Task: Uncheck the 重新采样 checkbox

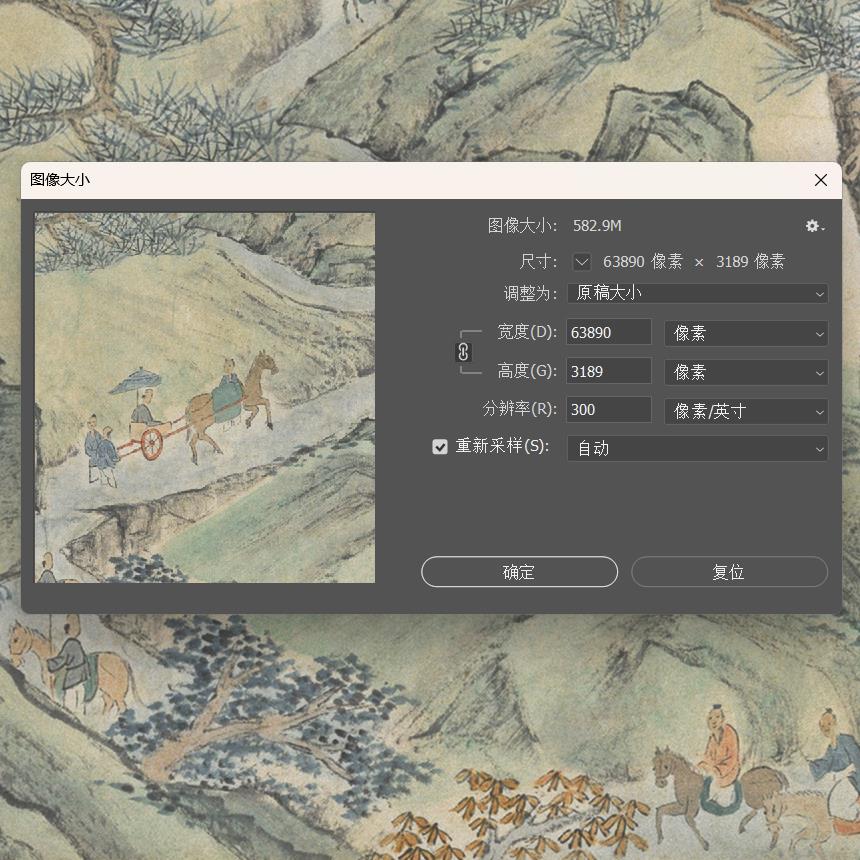Action: click(x=440, y=447)
